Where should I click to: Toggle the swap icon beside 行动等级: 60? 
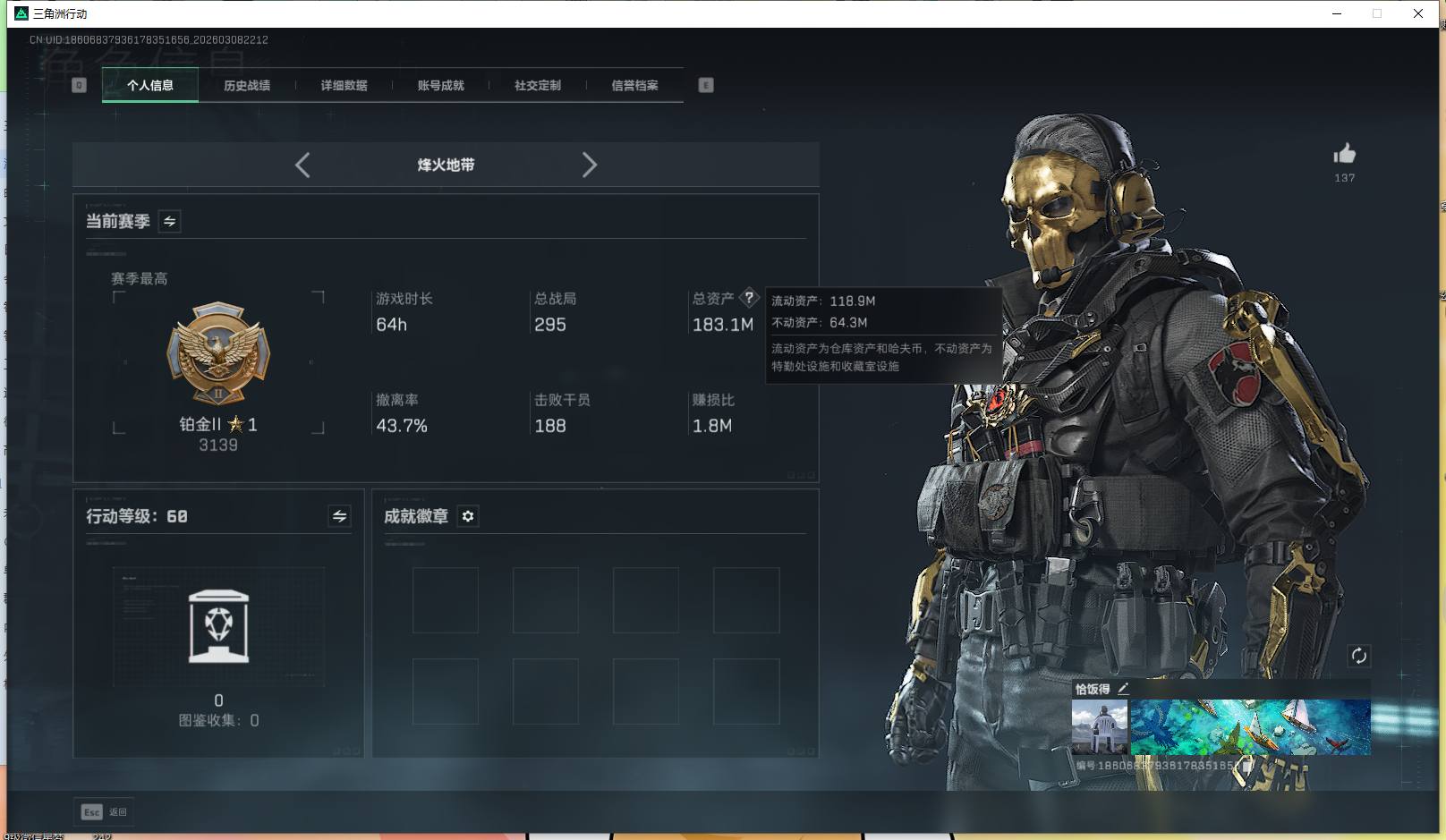(x=338, y=516)
